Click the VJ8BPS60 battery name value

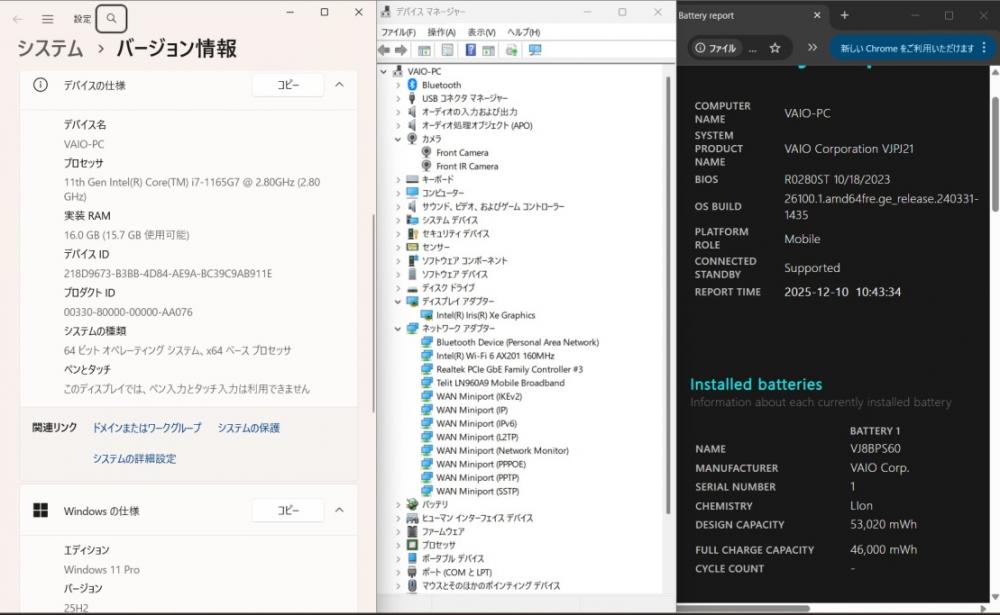875,448
